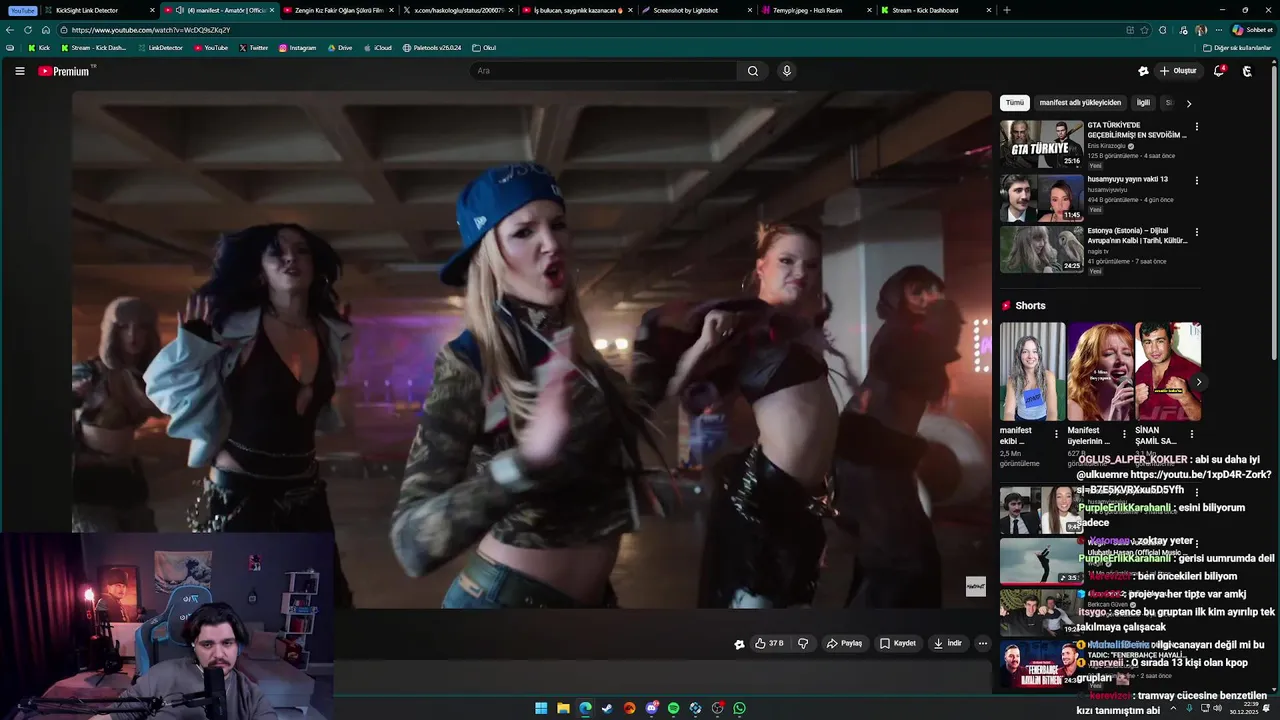The image size is (1280, 720).
Task: Switch to Stream - Kick Dashboard tab
Action: coord(936,10)
